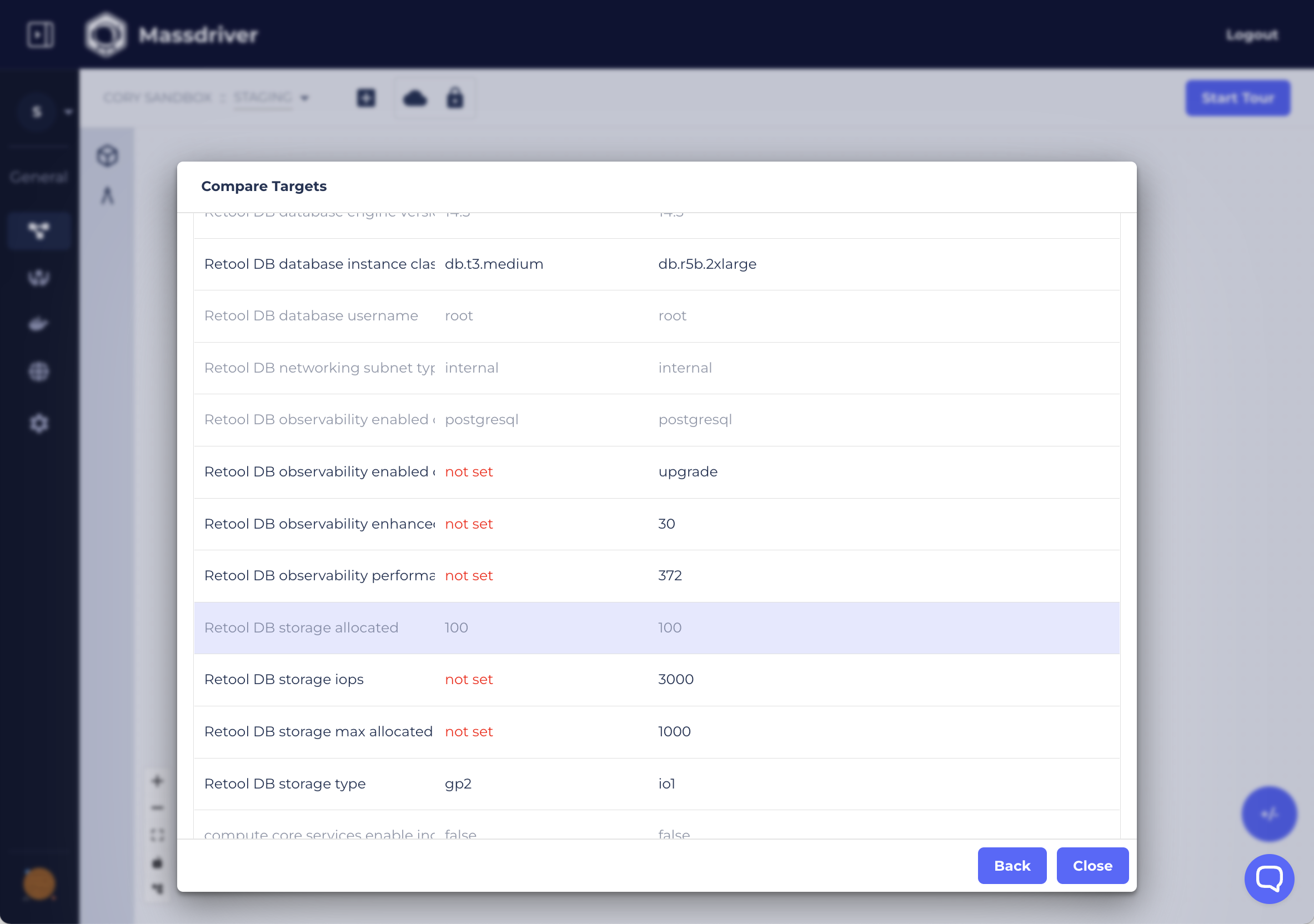Select the cube icon in side panel
The width and height of the screenshot is (1314, 924).
108,155
